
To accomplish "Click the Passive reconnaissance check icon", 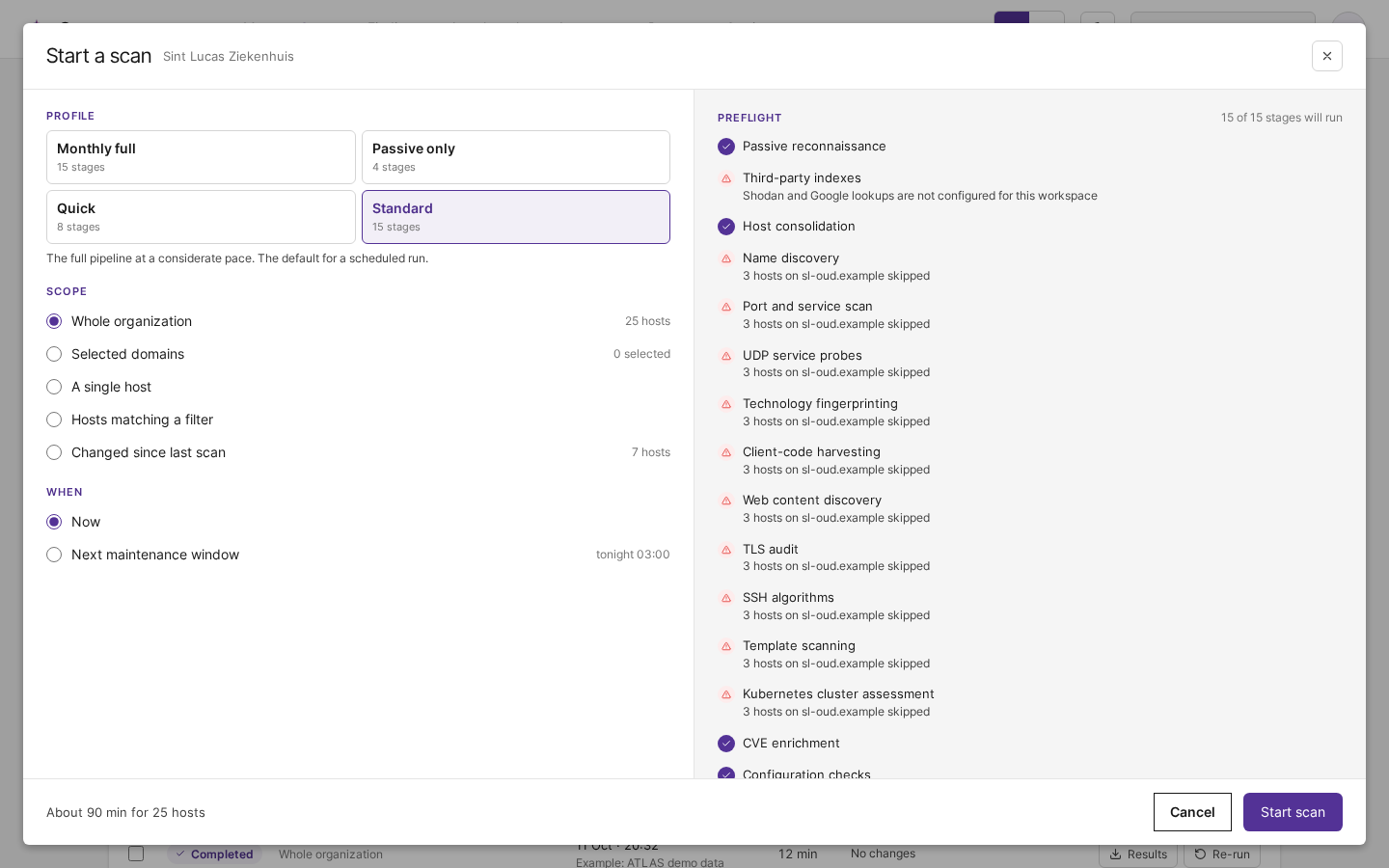I will click(726, 147).
